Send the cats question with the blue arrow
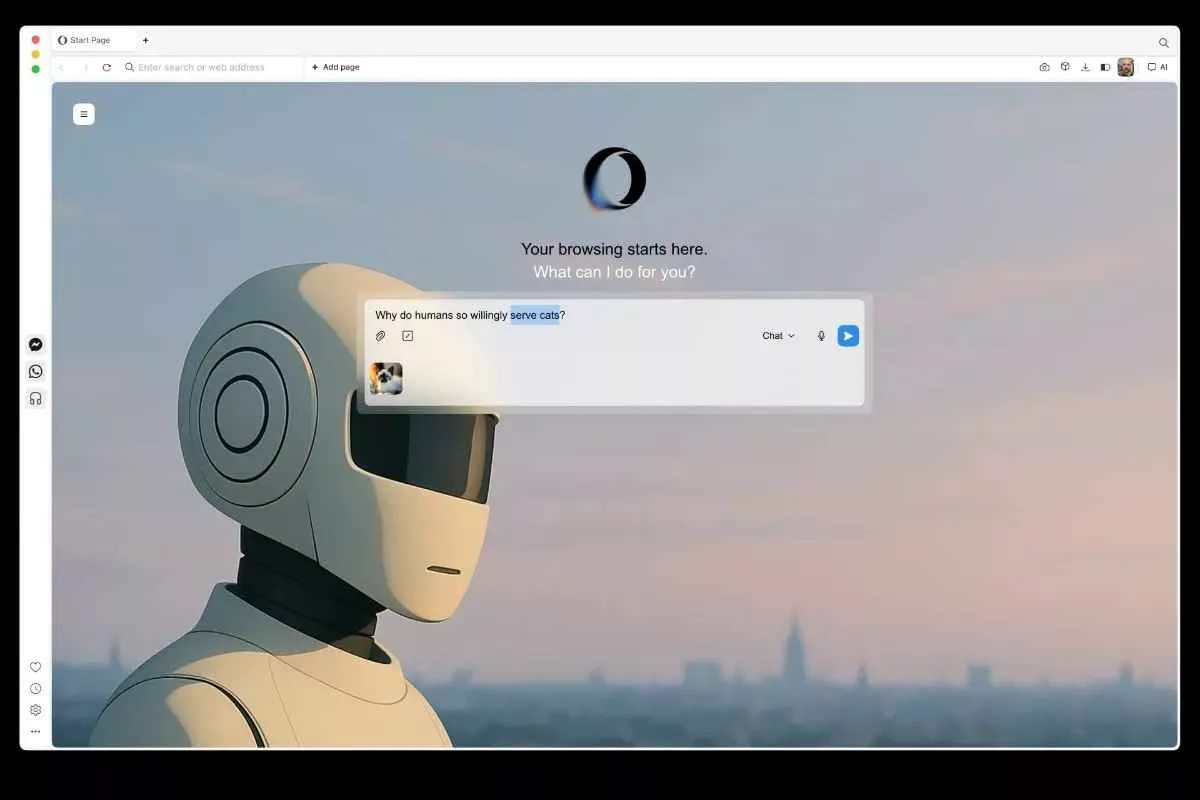Viewport: 1200px width, 800px height. pyautogui.click(x=848, y=335)
